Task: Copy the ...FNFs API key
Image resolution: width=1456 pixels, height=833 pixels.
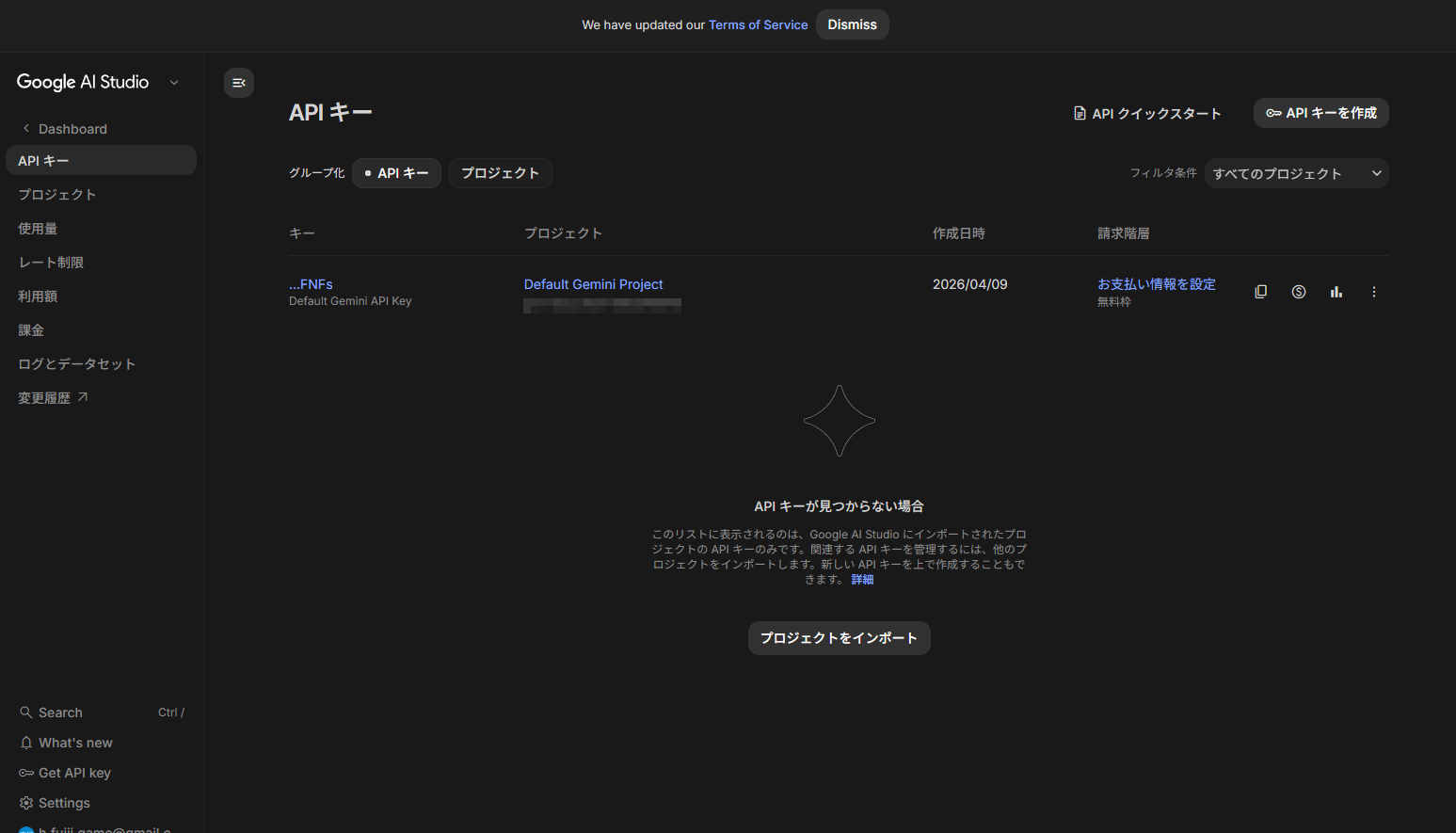Action: (1260, 292)
